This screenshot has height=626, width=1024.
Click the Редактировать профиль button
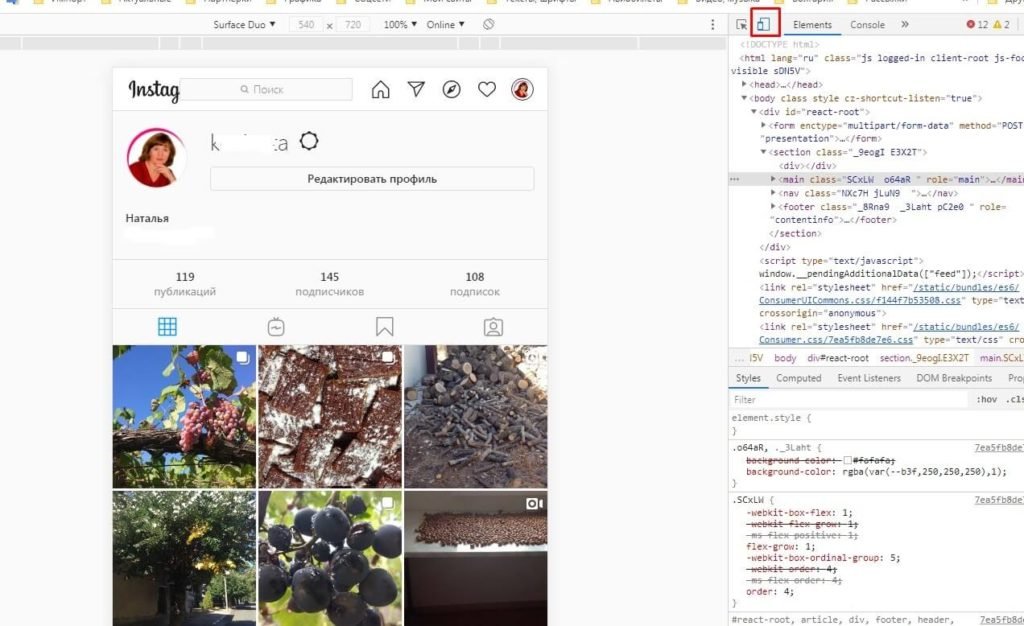(372, 179)
